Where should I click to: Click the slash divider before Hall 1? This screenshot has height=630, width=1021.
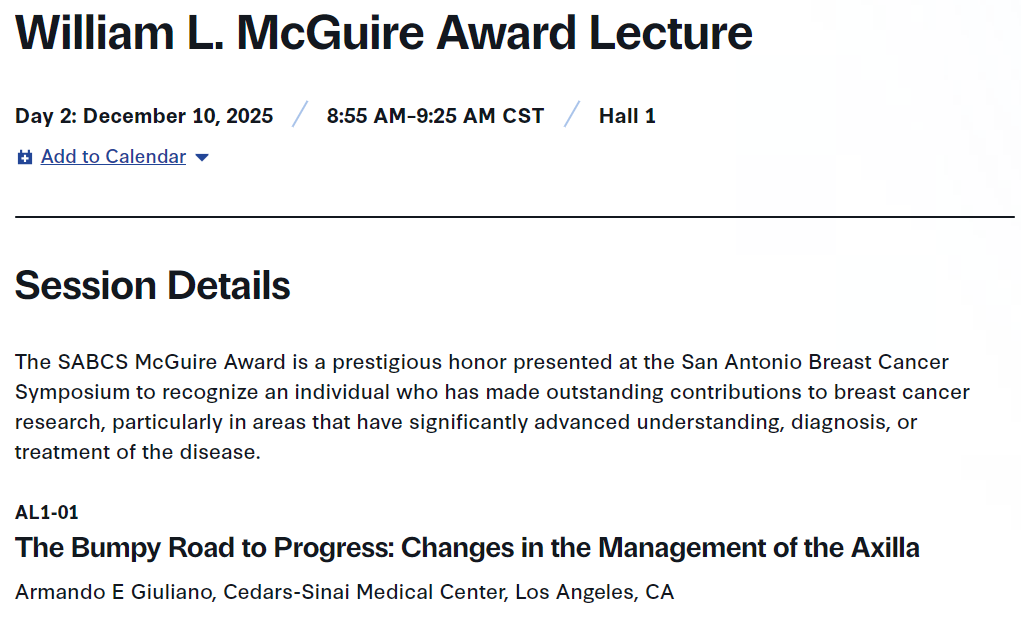coord(572,115)
